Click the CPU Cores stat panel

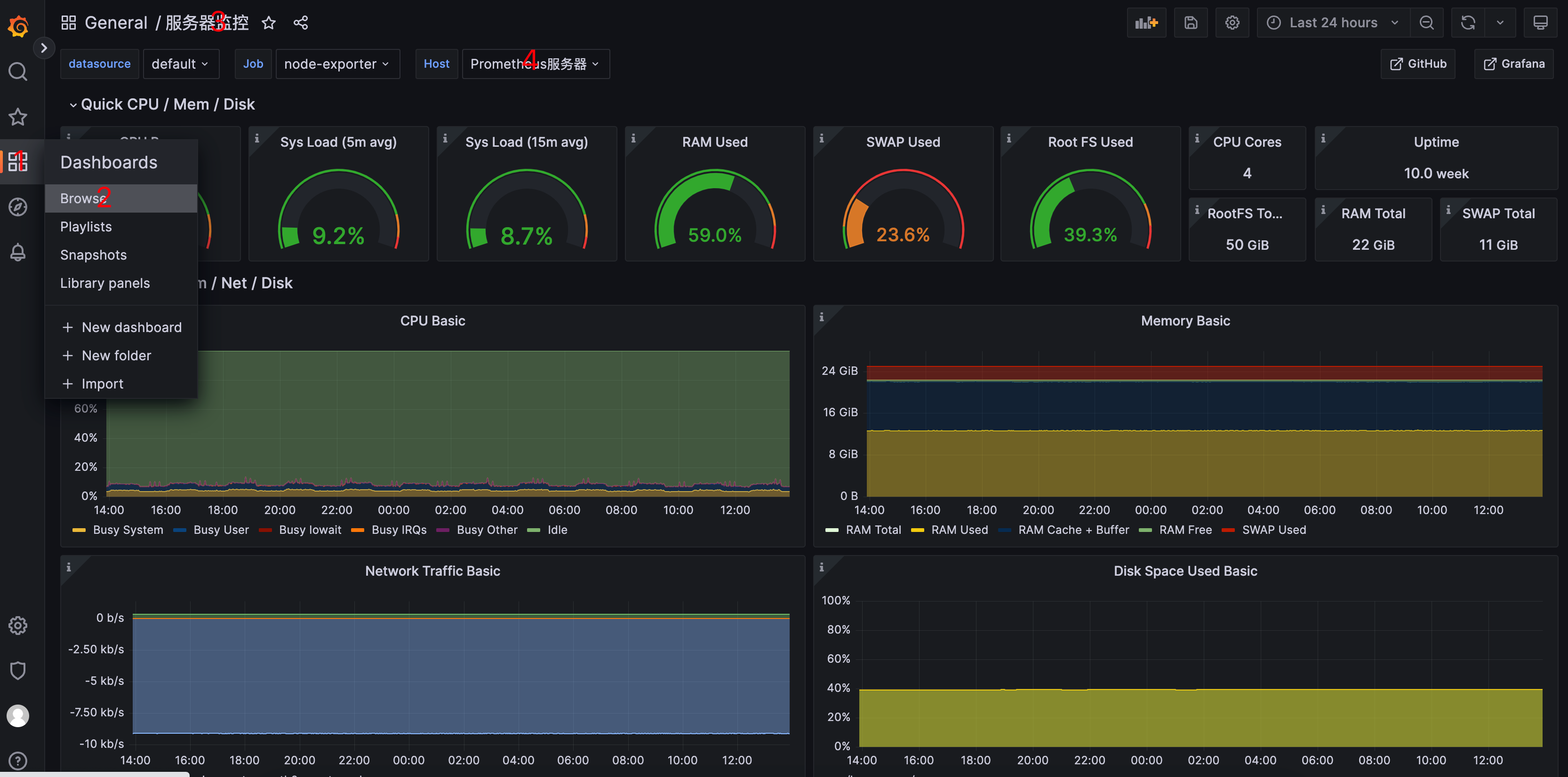[x=1247, y=158]
